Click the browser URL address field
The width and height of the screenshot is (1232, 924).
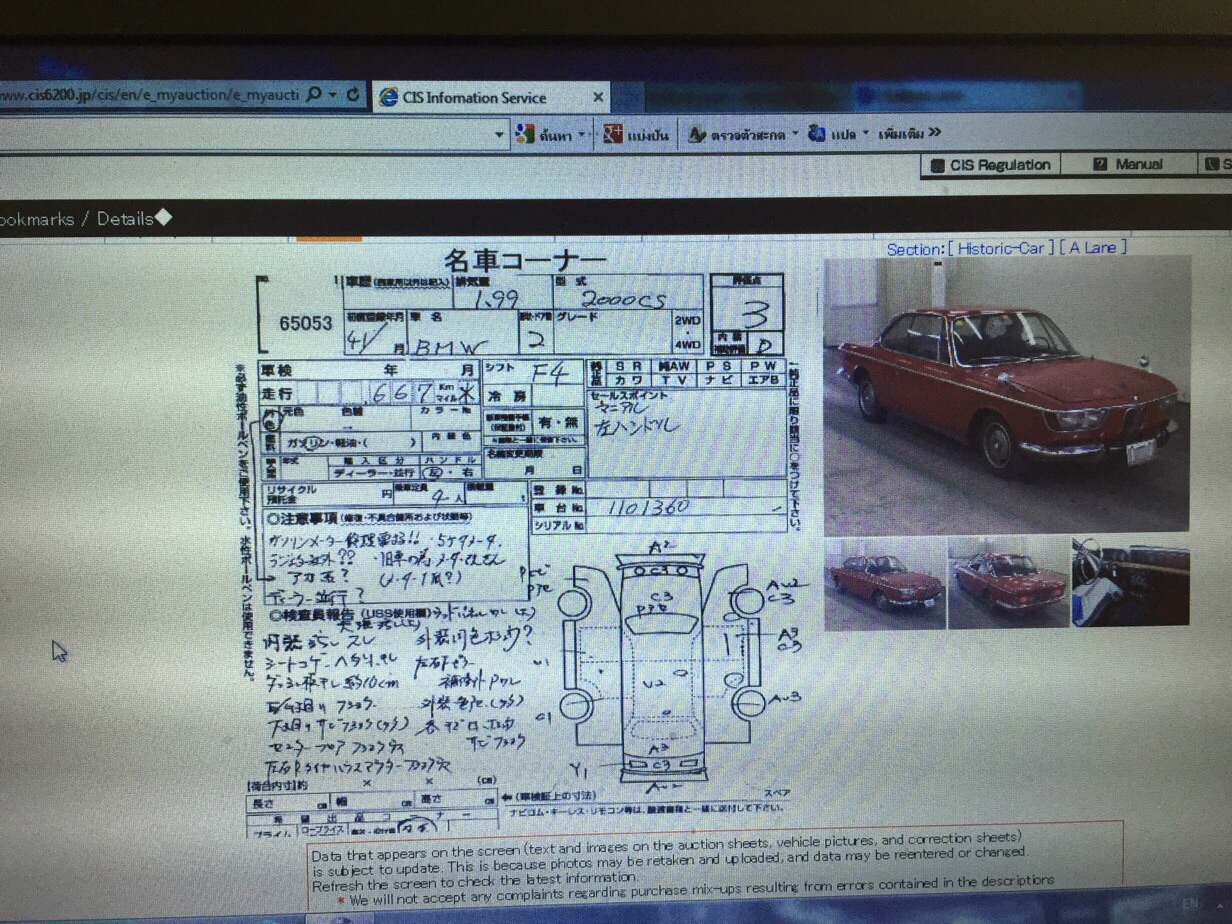[150, 94]
